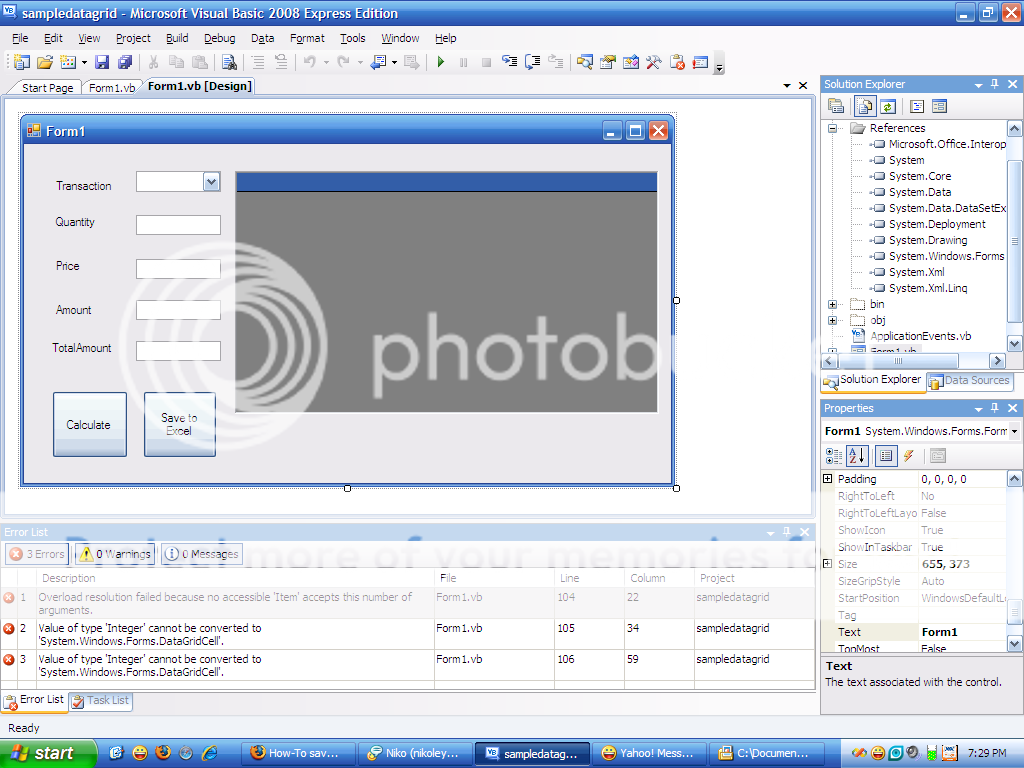
Task: Open the Format menu
Action: click(x=307, y=38)
